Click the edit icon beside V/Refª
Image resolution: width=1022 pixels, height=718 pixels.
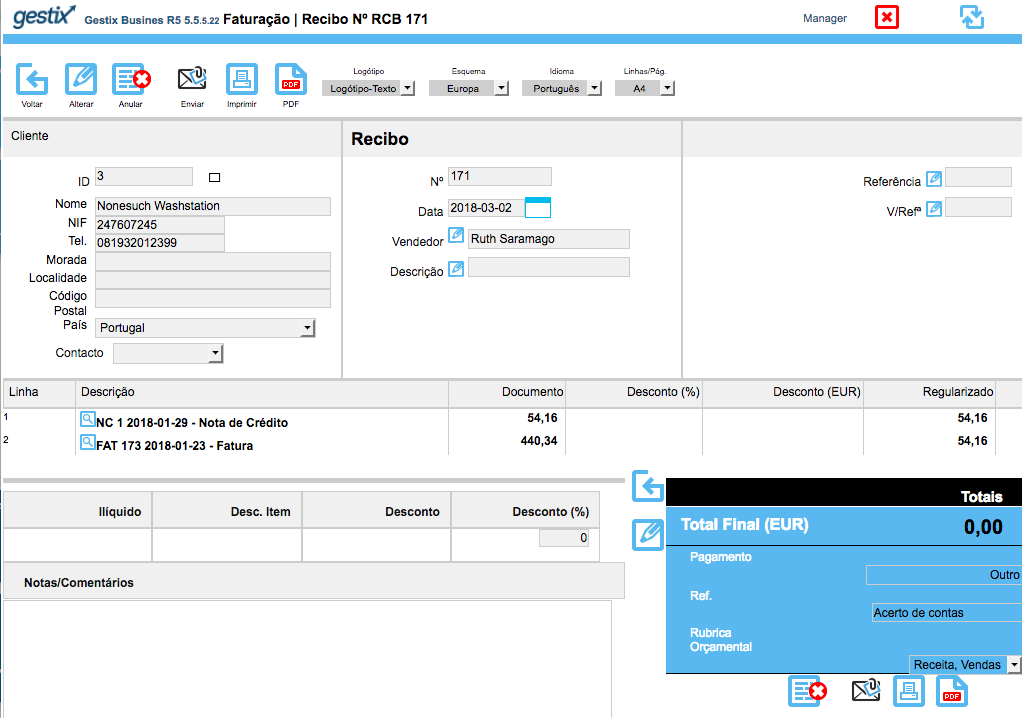[934, 208]
